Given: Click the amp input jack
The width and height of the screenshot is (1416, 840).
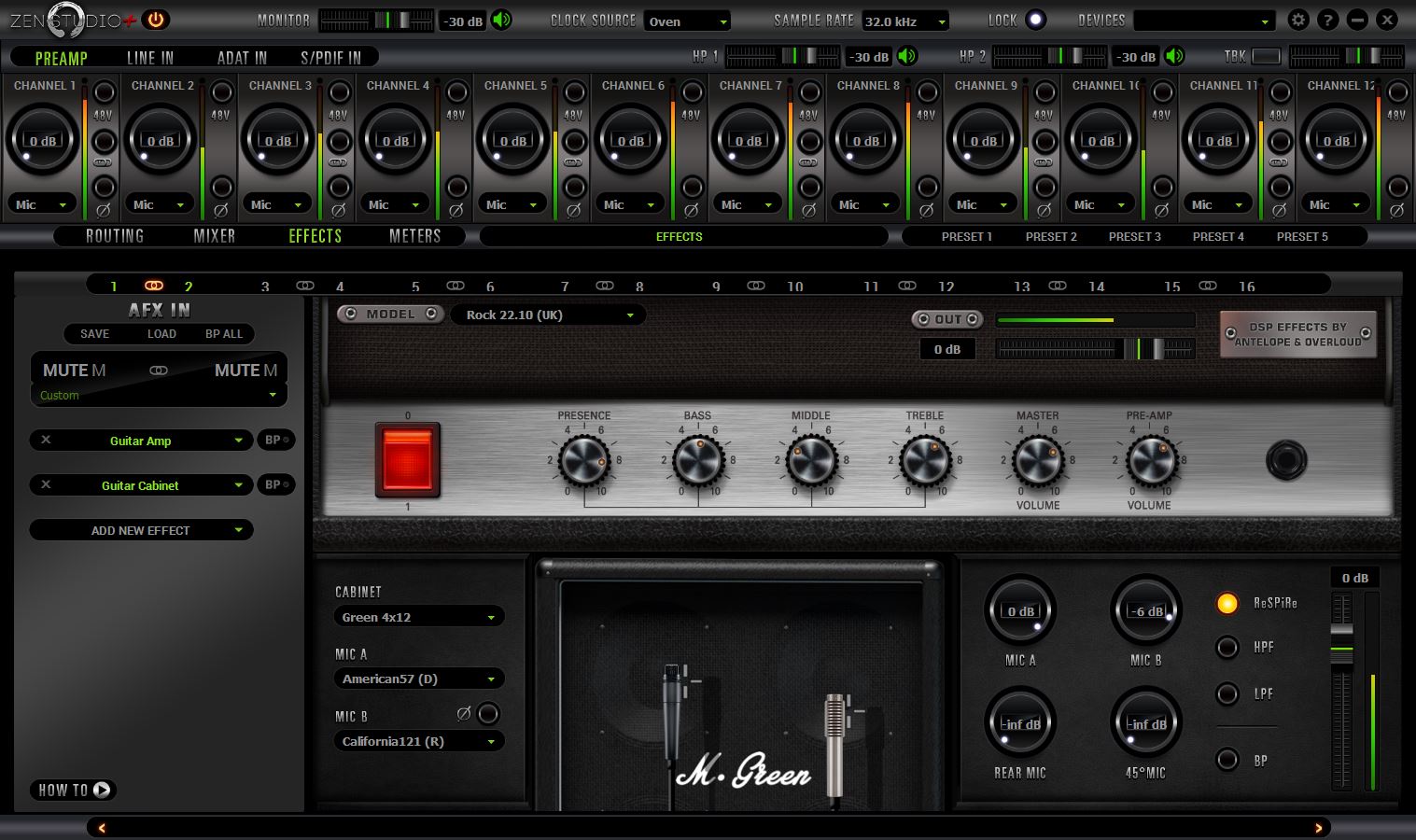Looking at the screenshot, I should (1286, 460).
